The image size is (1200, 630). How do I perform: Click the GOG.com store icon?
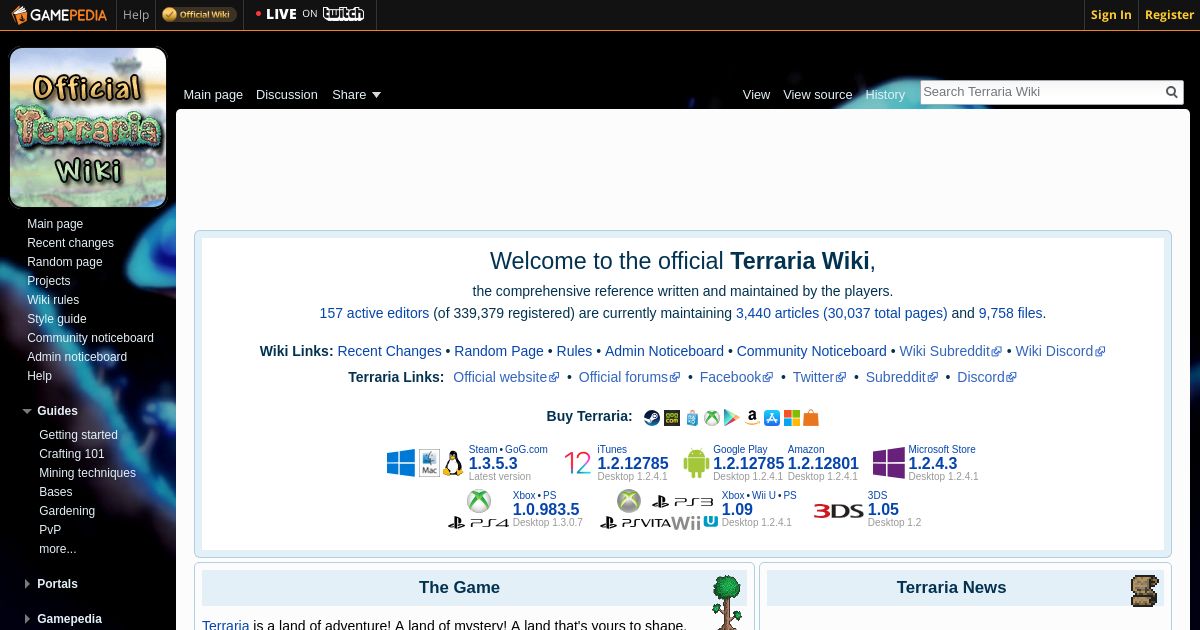click(x=672, y=418)
